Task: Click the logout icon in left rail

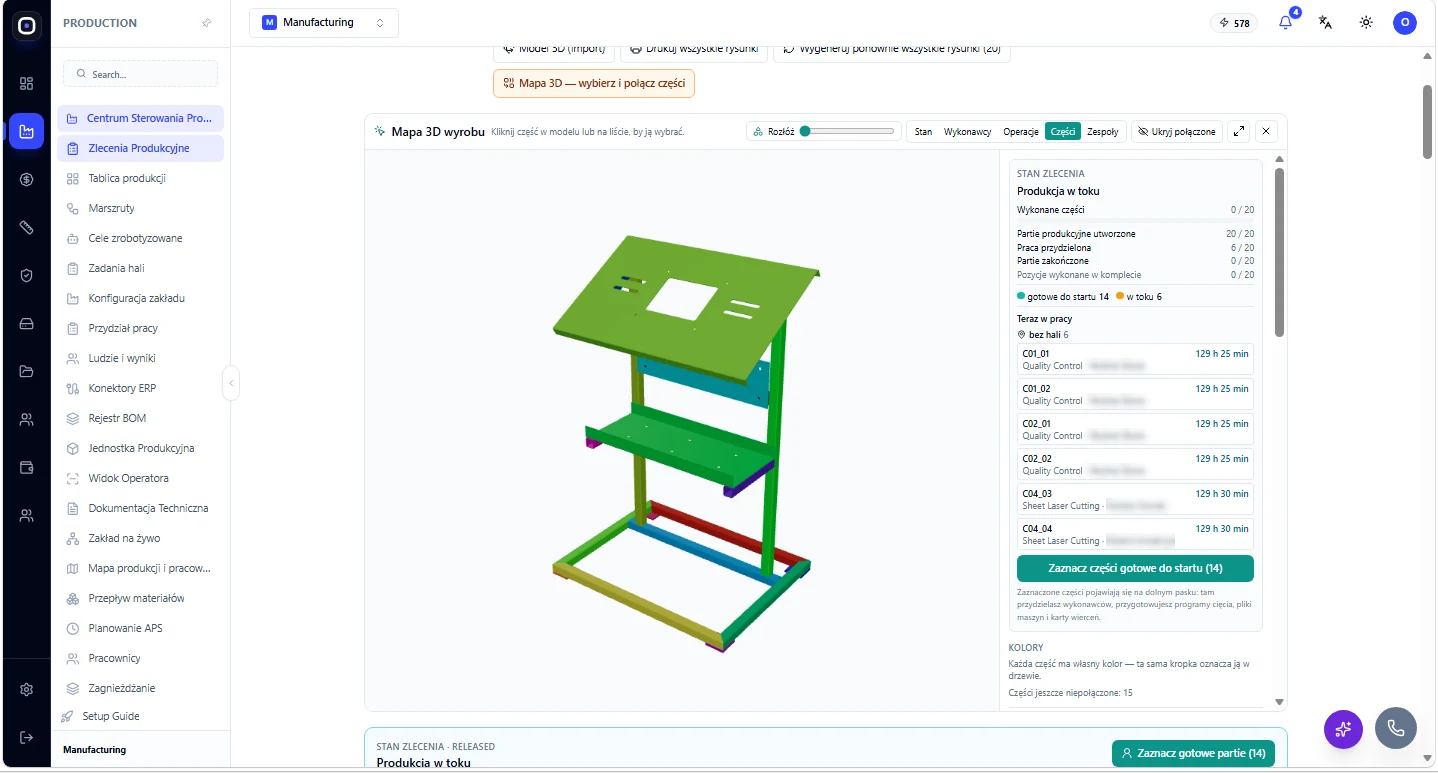Action: 27,737
